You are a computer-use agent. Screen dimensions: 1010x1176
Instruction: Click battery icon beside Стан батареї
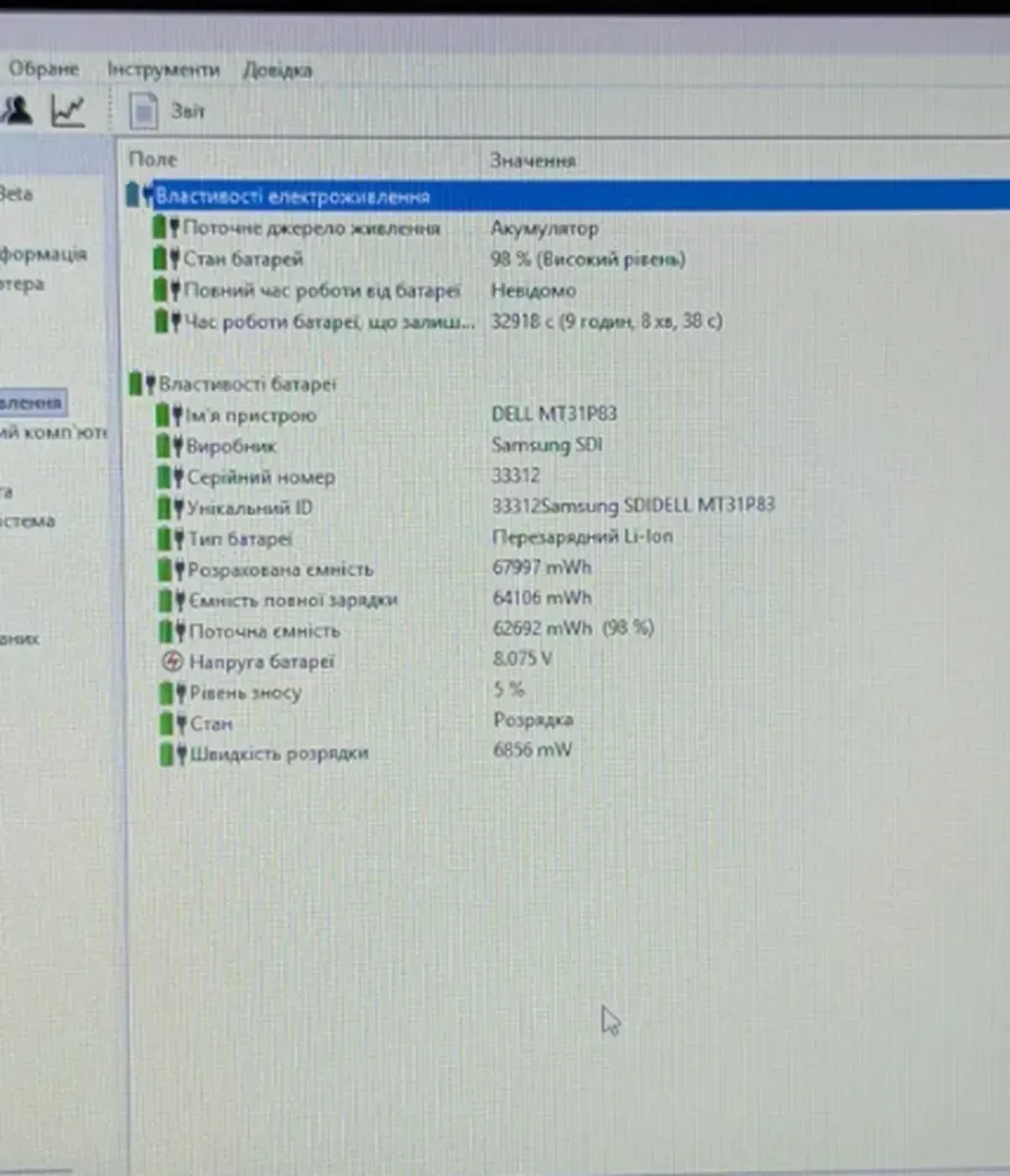(x=167, y=260)
